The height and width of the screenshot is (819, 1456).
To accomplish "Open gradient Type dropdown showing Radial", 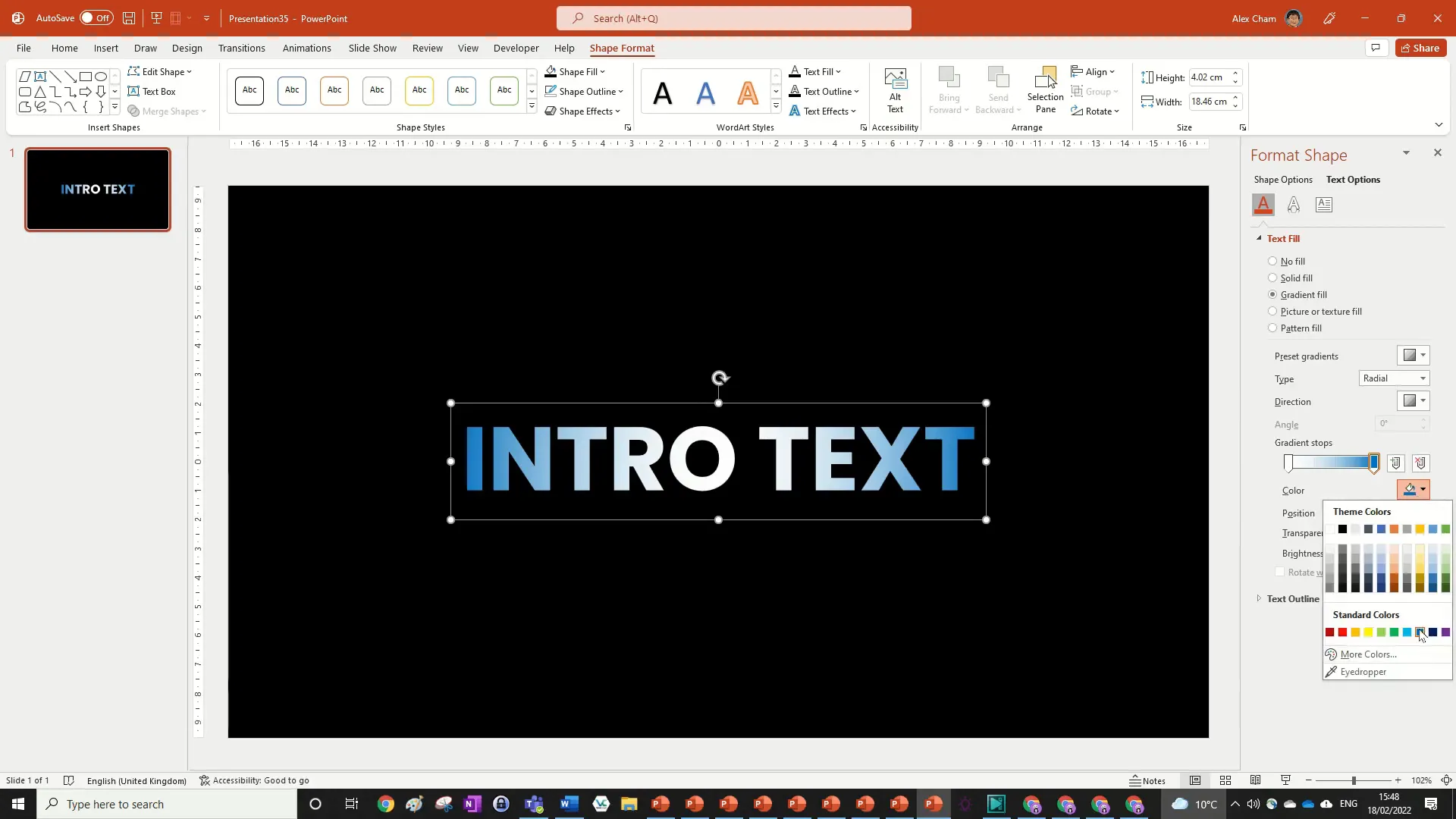I will click(x=1394, y=378).
